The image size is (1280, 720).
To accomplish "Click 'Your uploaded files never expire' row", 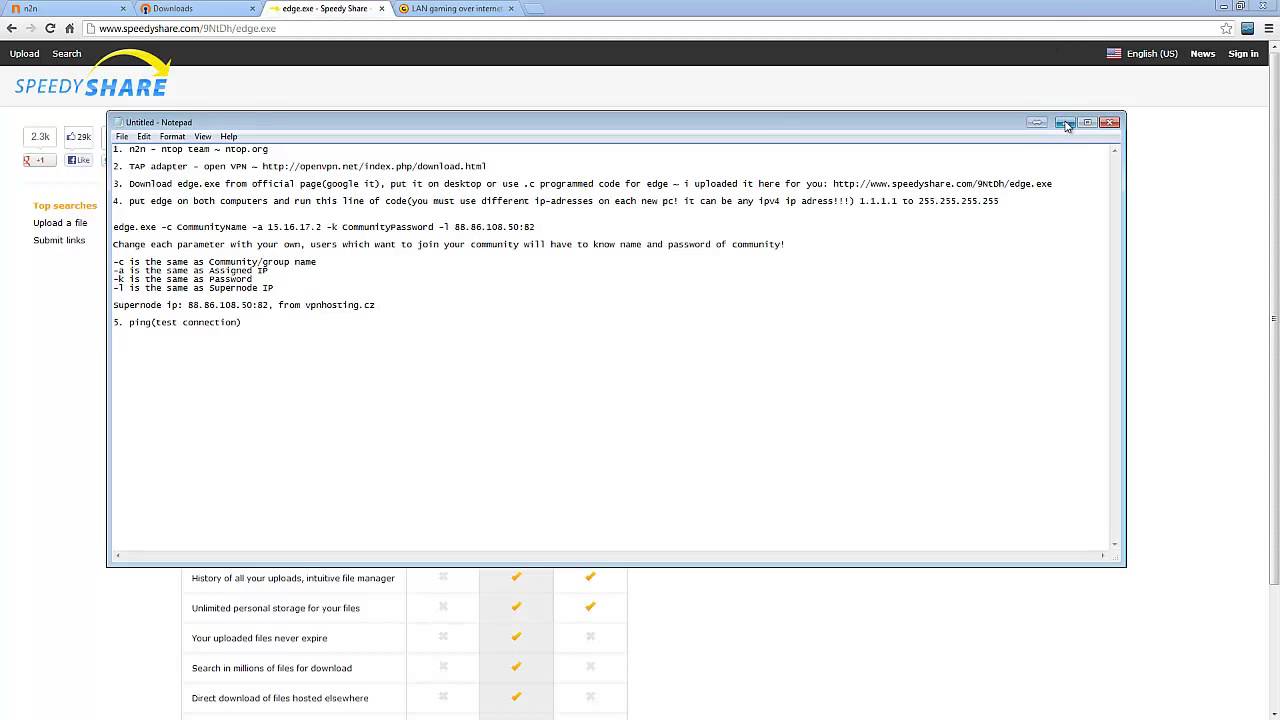I will coord(404,638).
